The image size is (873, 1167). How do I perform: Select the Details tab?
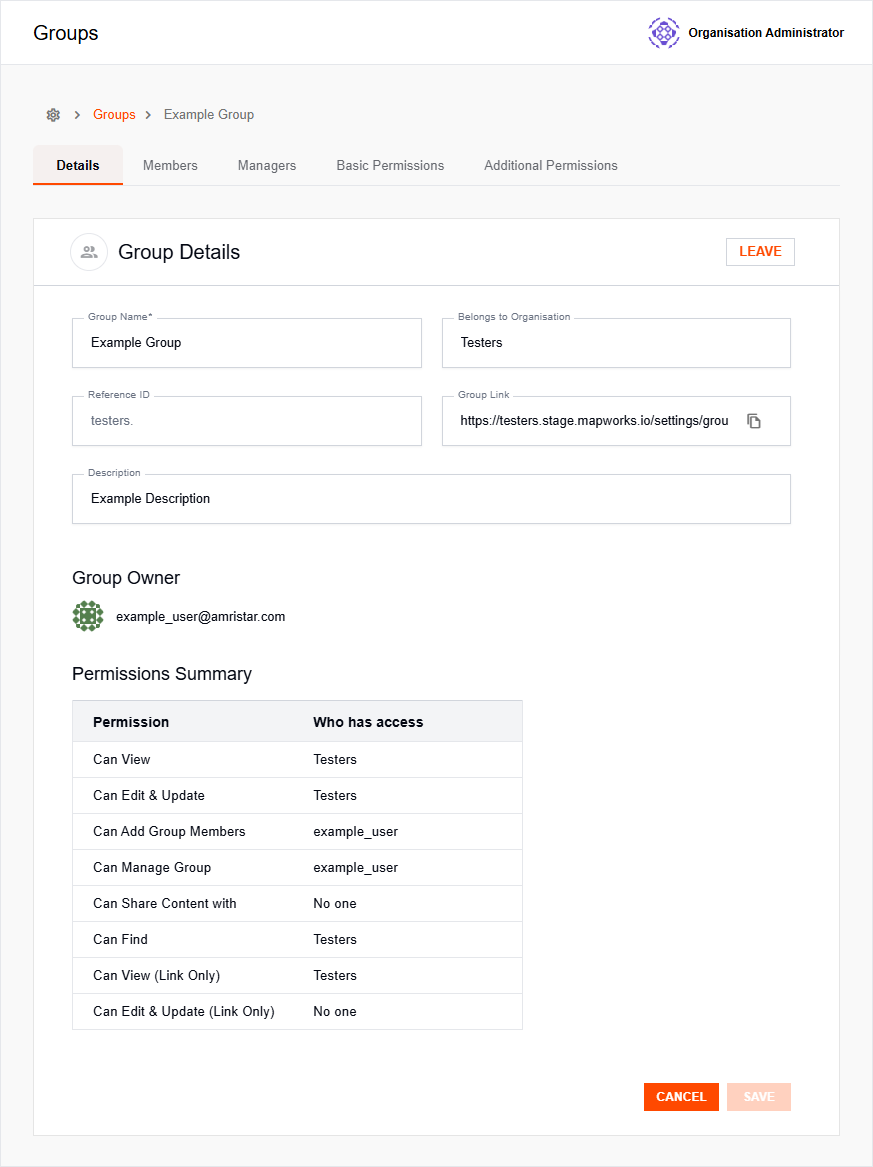(78, 165)
